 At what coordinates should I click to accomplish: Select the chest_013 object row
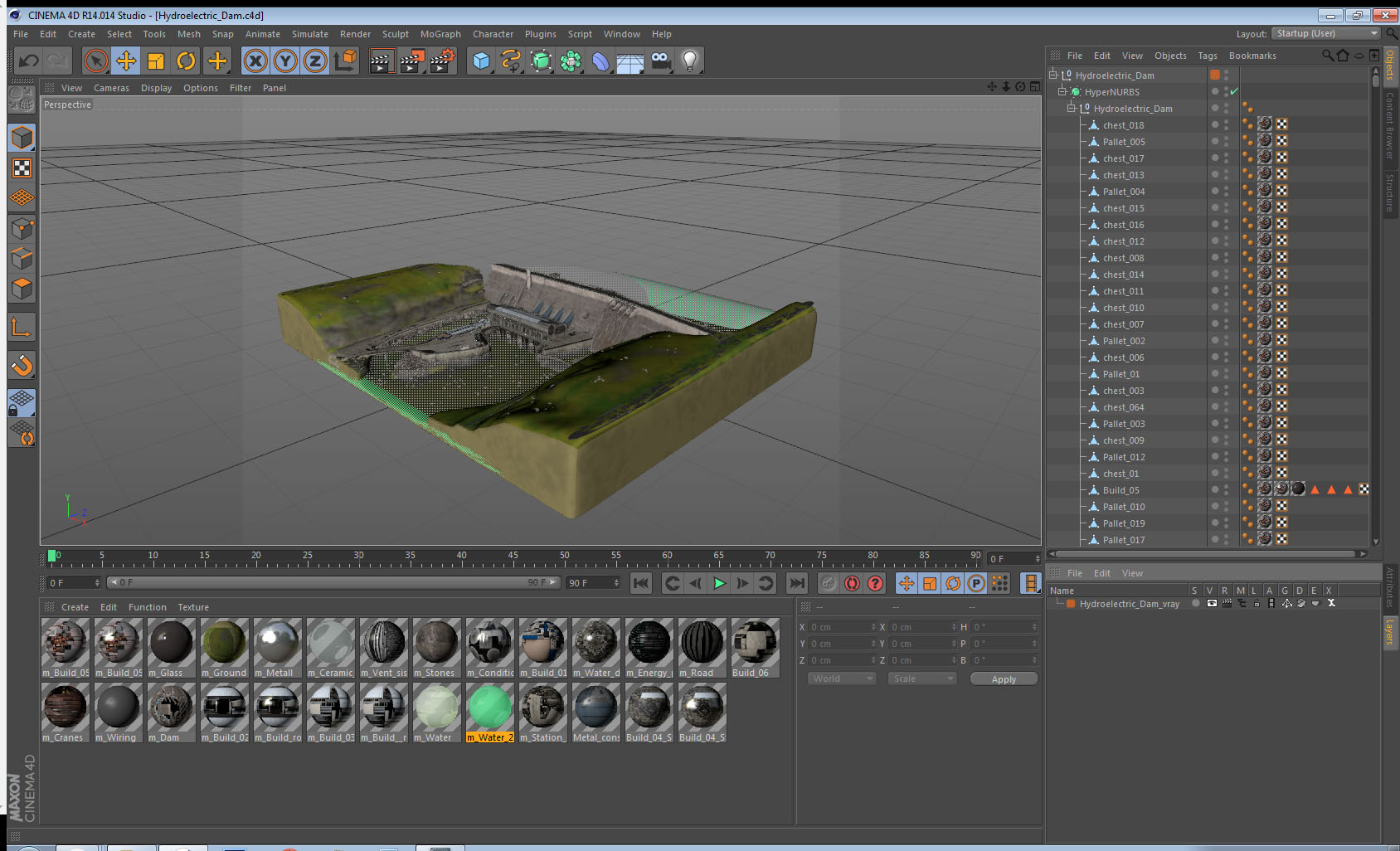click(1124, 175)
